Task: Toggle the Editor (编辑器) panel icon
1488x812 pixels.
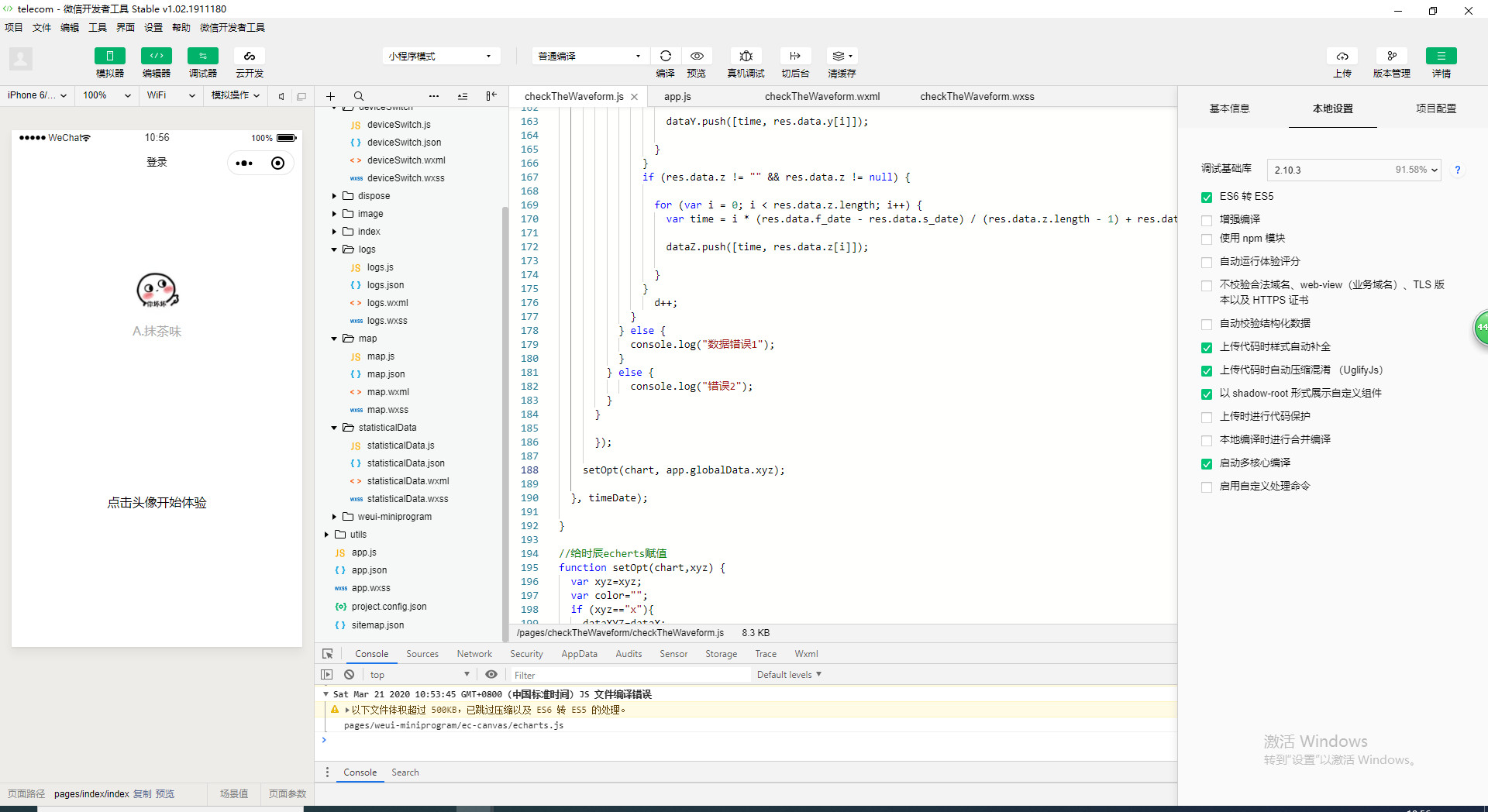Action: point(156,56)
